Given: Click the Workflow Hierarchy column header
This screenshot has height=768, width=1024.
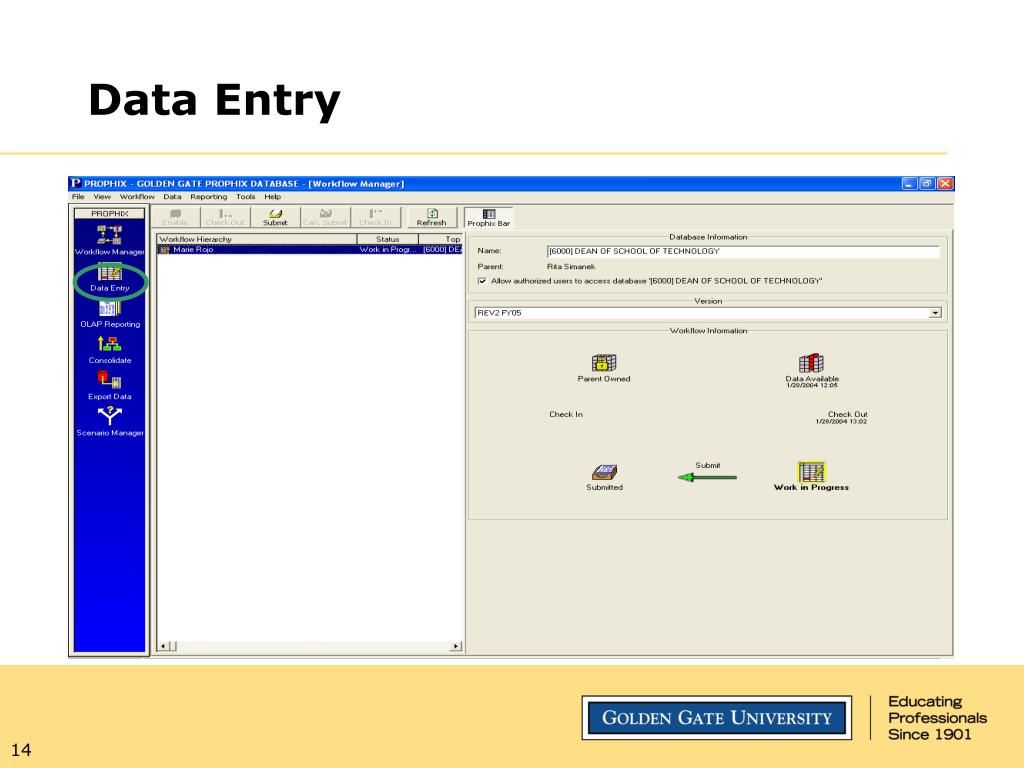Looking at the screenshot, I should 257,239.
